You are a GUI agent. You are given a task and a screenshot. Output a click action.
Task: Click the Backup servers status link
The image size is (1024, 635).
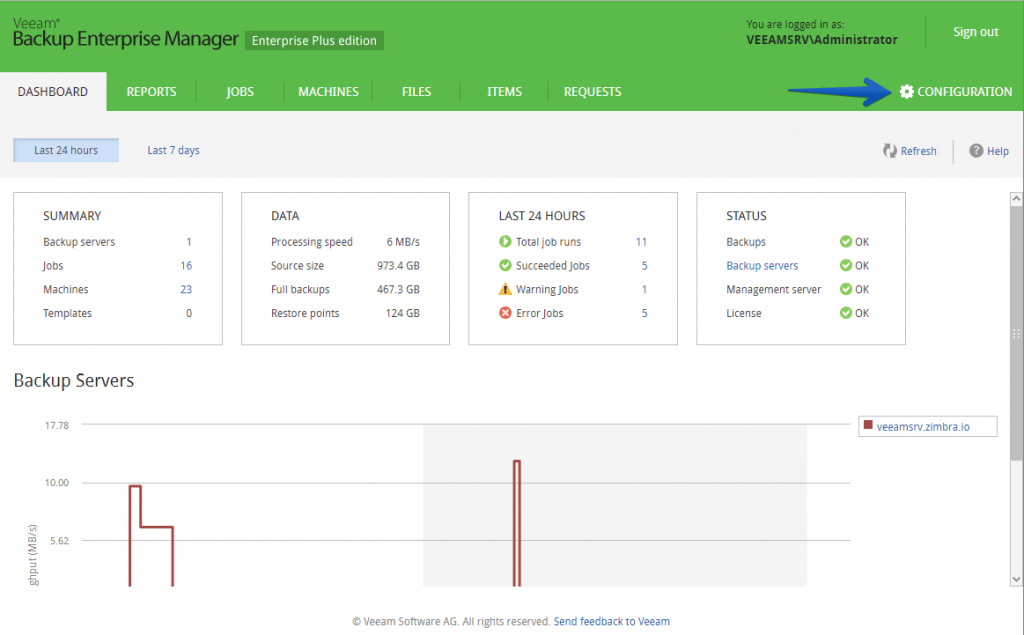(x=762, y=265)
